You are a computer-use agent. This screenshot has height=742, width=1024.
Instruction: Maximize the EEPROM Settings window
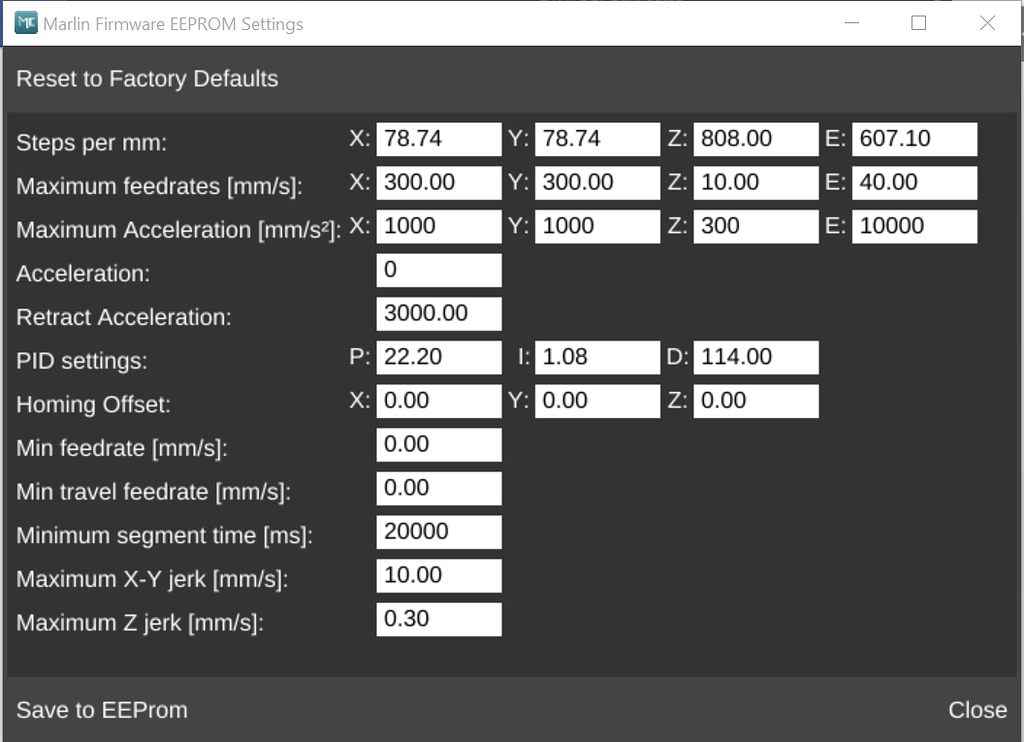point(918,23)
